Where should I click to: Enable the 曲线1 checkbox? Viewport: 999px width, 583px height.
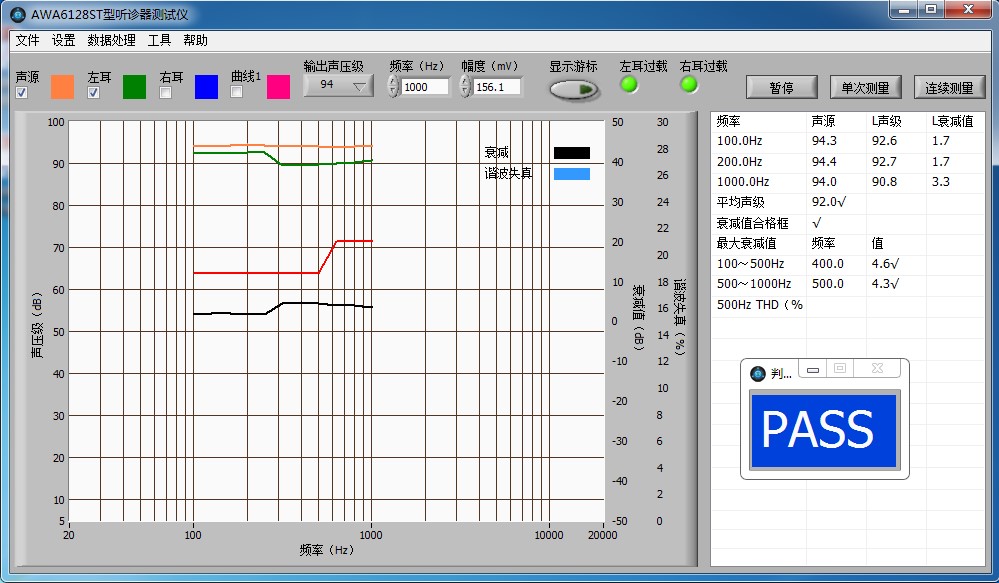pos(237,92)
